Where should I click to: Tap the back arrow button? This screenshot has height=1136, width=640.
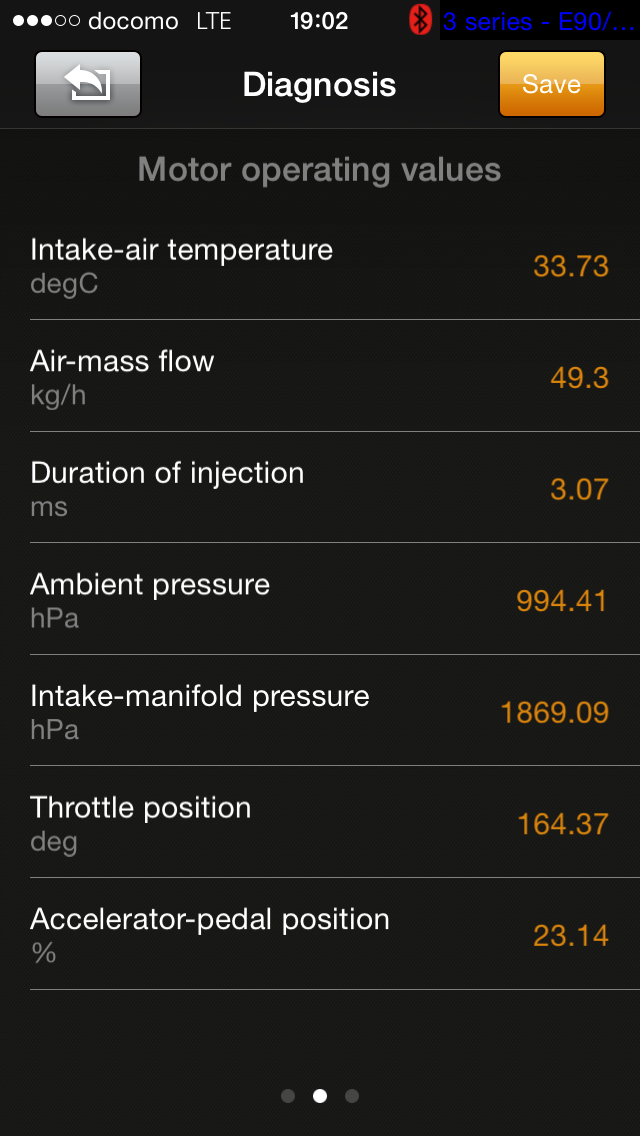click(88, 84)
